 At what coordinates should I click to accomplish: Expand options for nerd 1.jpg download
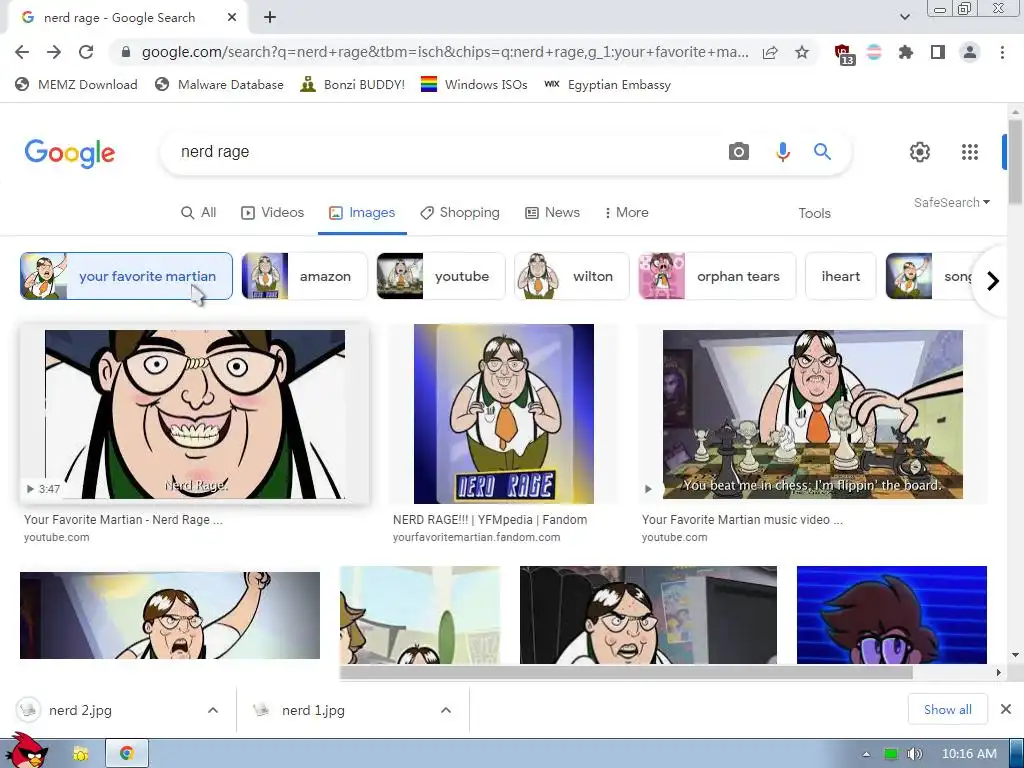(x=446, y=710)
